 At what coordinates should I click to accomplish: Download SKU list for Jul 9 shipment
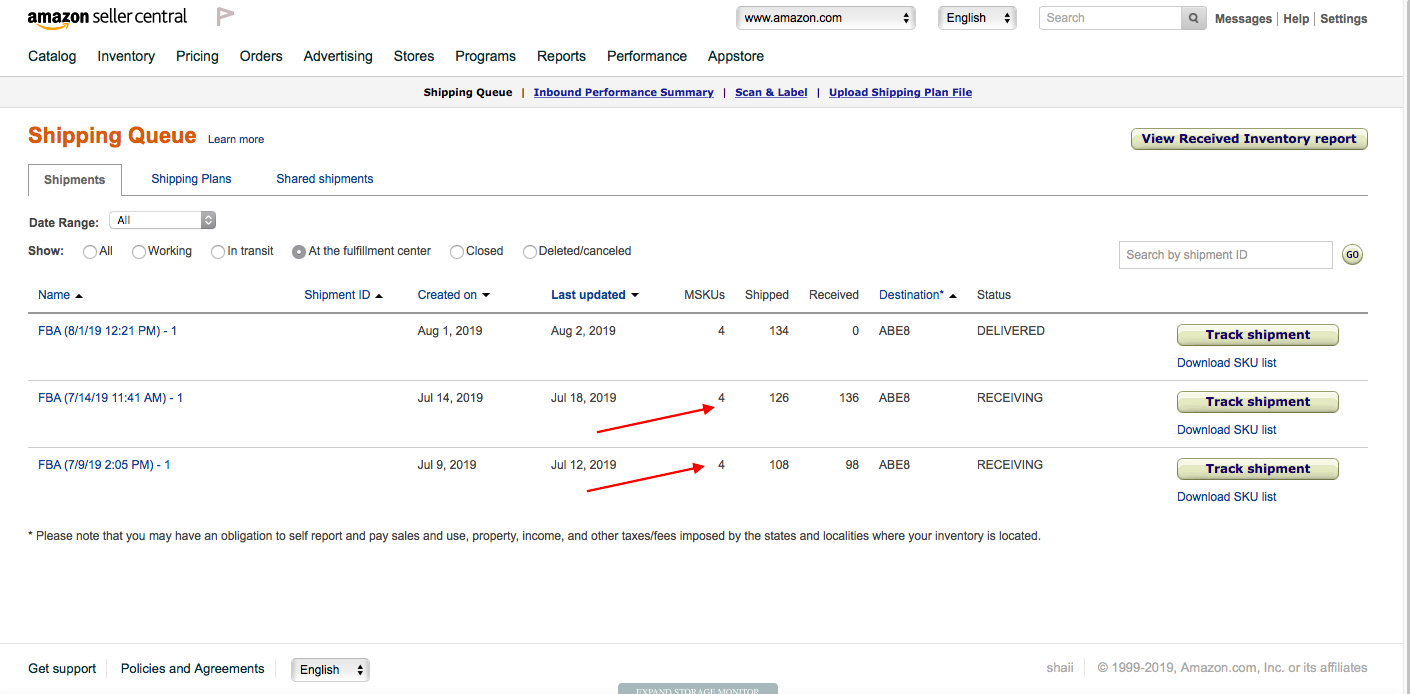pyautogui.click(x=1227, y=497)
